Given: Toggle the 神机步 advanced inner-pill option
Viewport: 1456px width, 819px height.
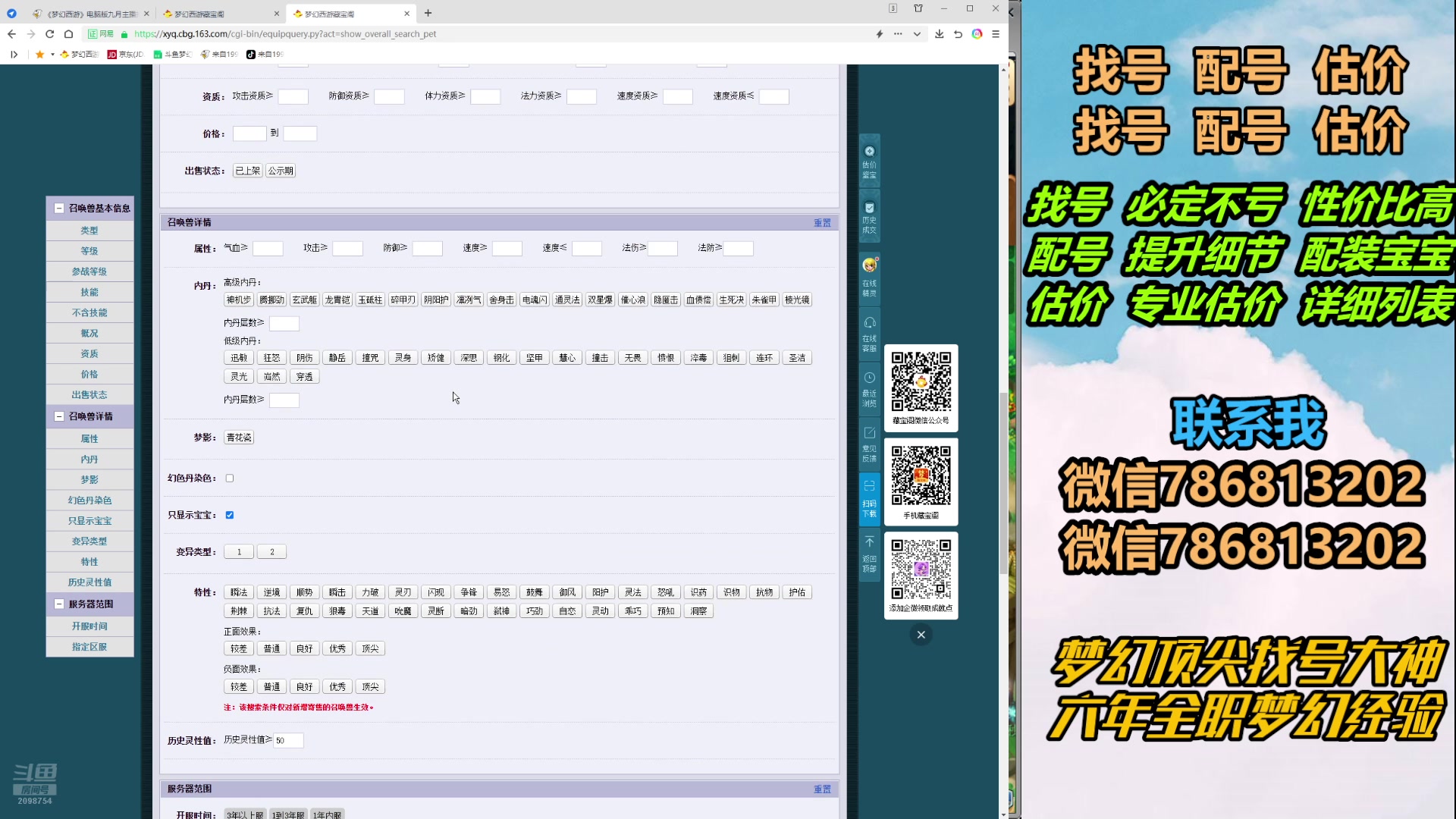Looking at the screenshot, I should (x=239, y=300).
